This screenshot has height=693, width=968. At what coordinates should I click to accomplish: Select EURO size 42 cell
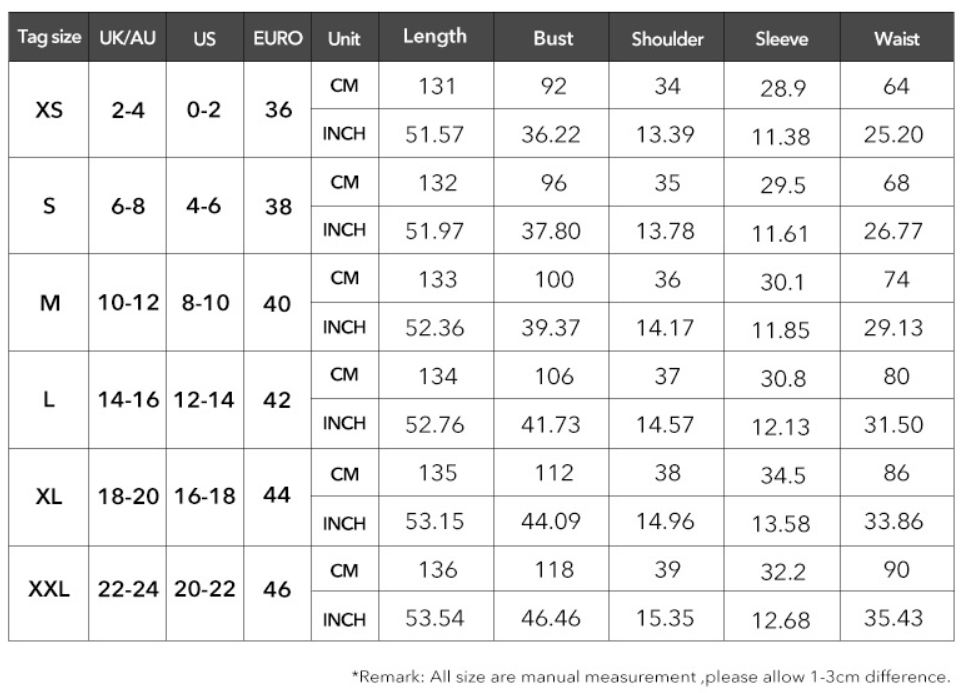tap(277, 400)
